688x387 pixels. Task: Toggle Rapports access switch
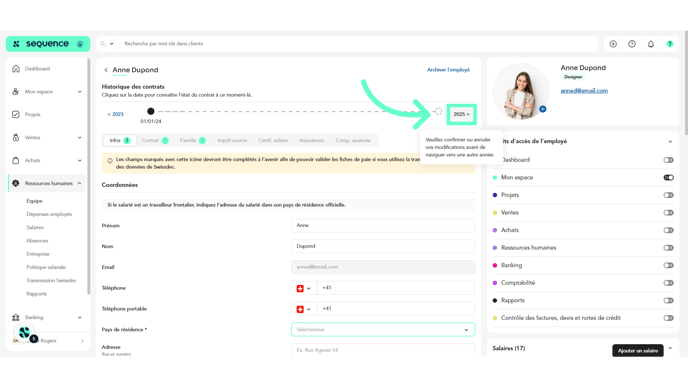[668, 301]
